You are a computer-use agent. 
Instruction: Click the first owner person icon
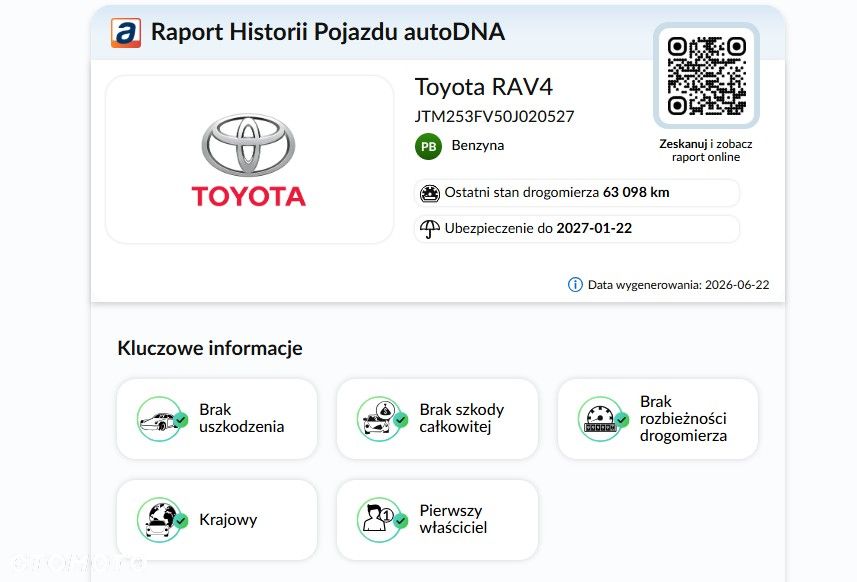pos(381,520)
